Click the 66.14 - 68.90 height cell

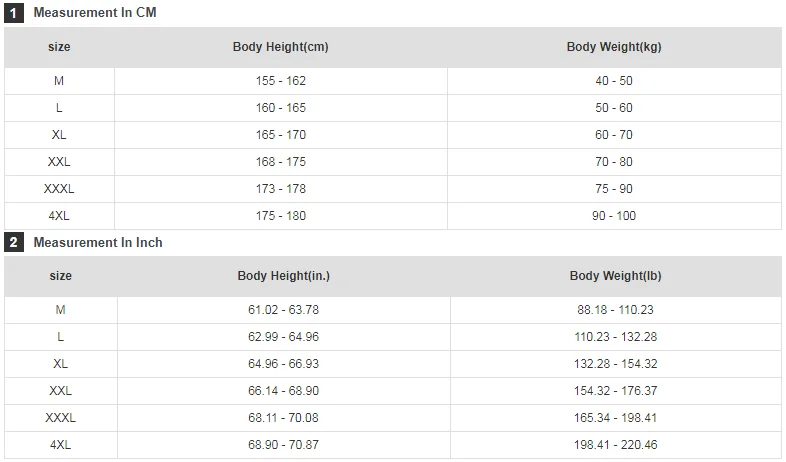tap(283, 391)
